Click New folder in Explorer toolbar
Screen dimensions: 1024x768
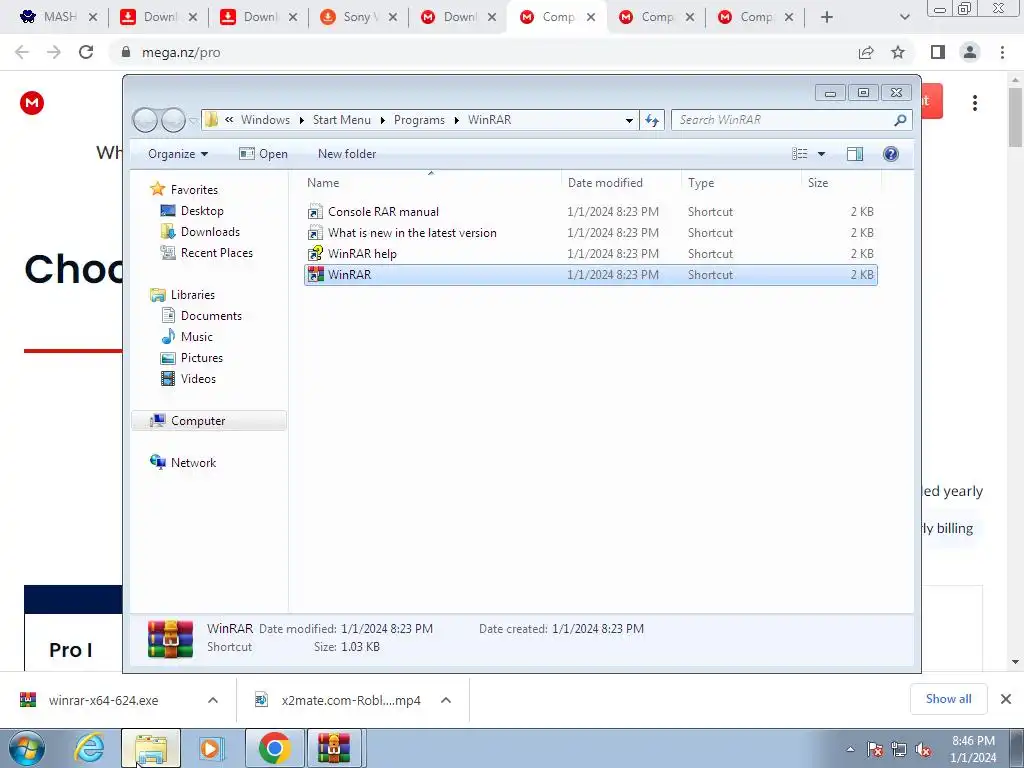(347, 154)
